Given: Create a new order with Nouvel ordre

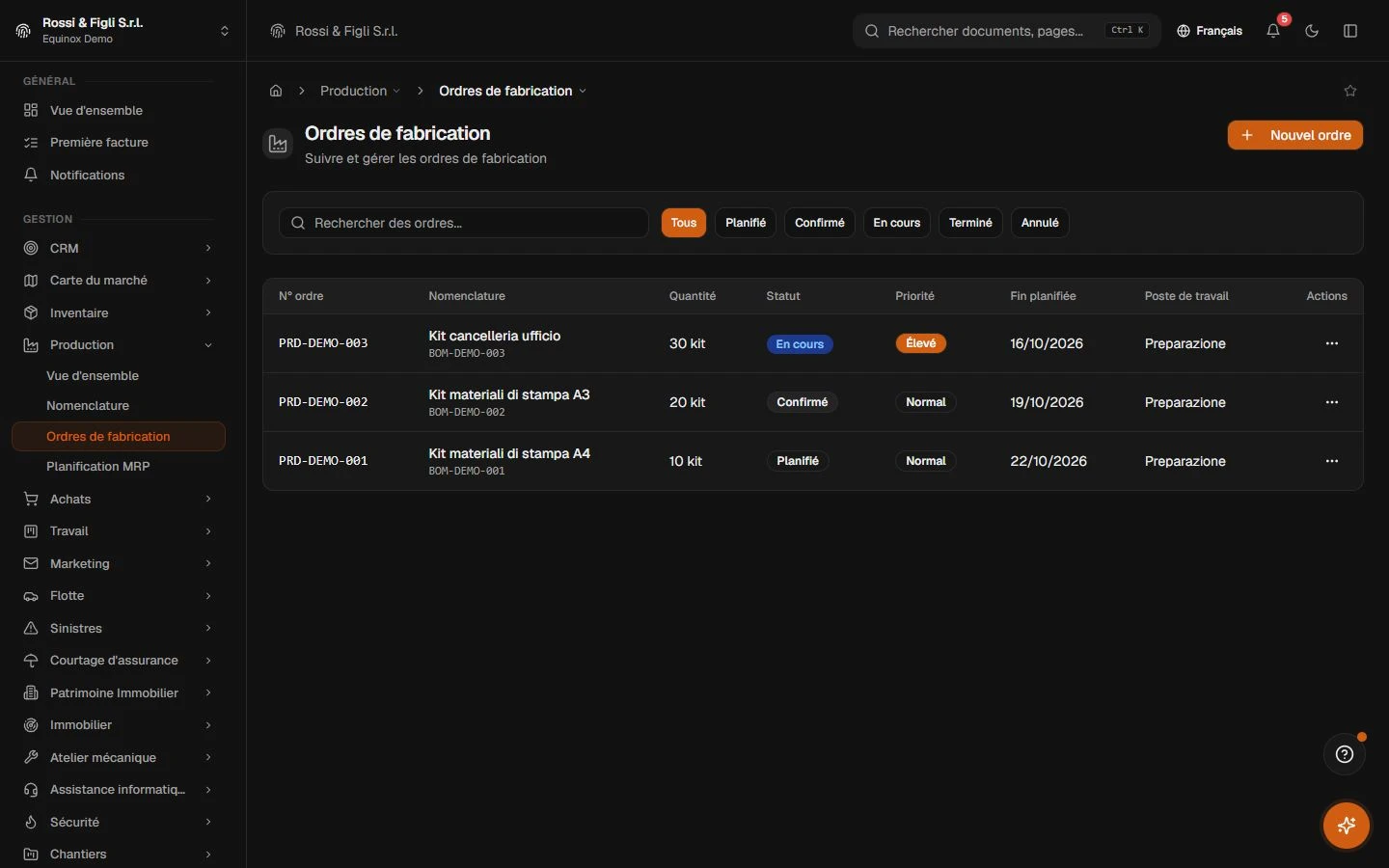Looking at the screenshot, I should [x=1295, y=135].
